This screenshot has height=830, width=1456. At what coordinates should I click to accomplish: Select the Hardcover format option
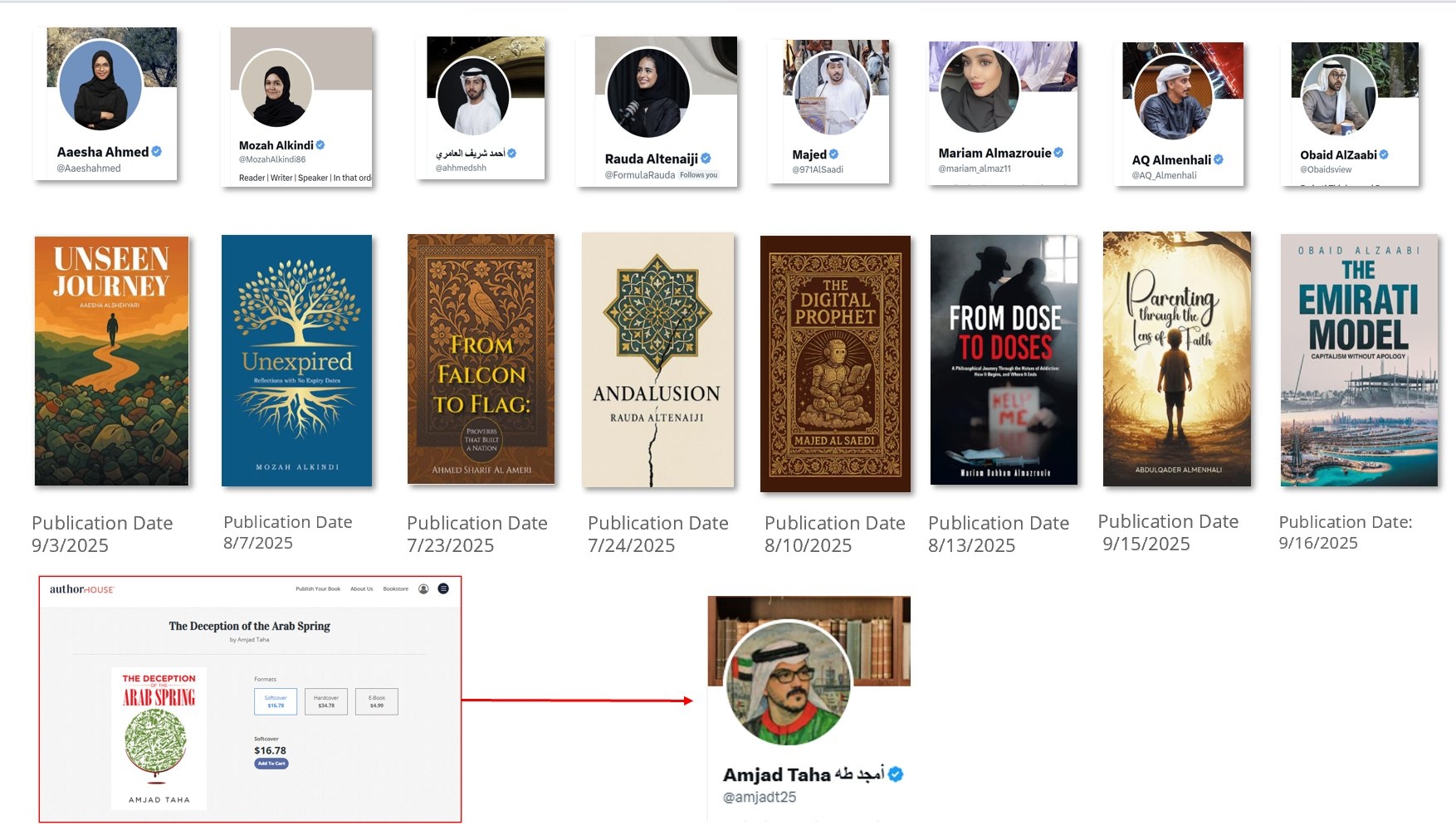(326, 701)
